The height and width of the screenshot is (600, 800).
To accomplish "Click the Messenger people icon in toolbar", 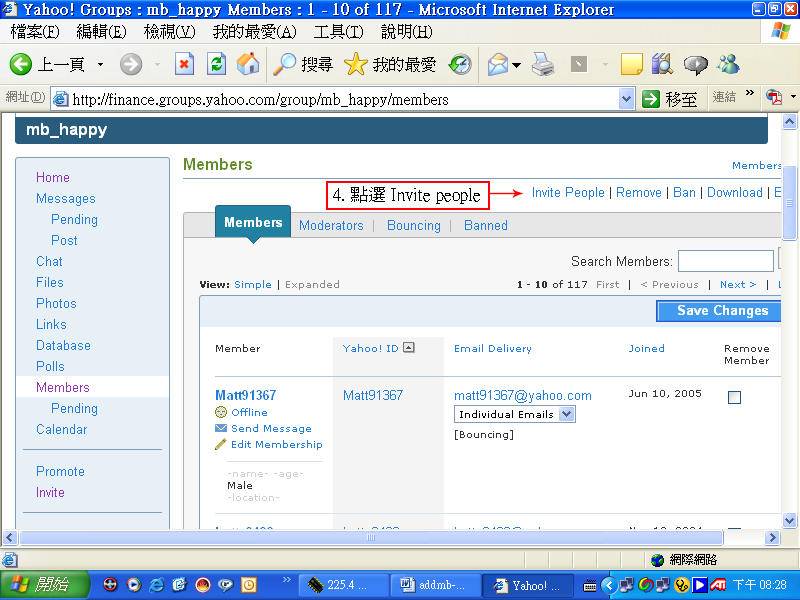I will 728,65.
